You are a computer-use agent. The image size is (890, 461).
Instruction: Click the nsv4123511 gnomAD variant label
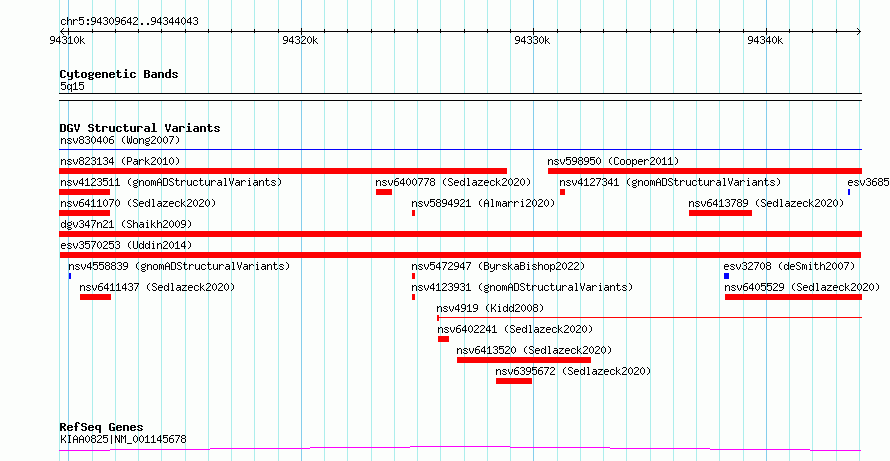[x=171, y=182]
